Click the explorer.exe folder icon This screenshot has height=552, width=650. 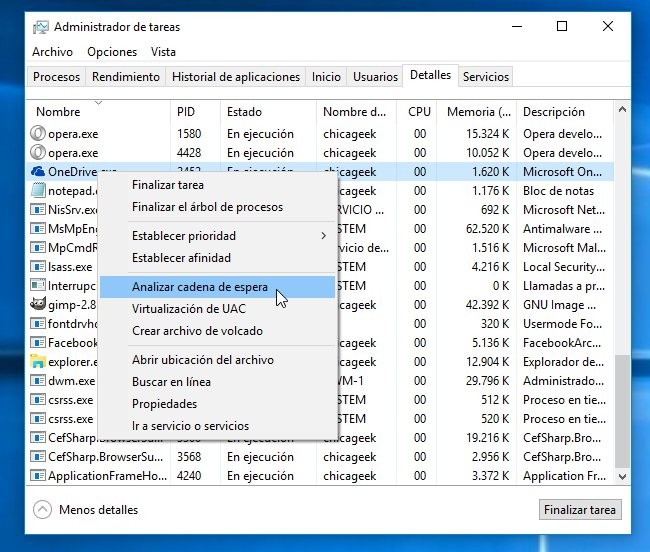pos(39,362)
